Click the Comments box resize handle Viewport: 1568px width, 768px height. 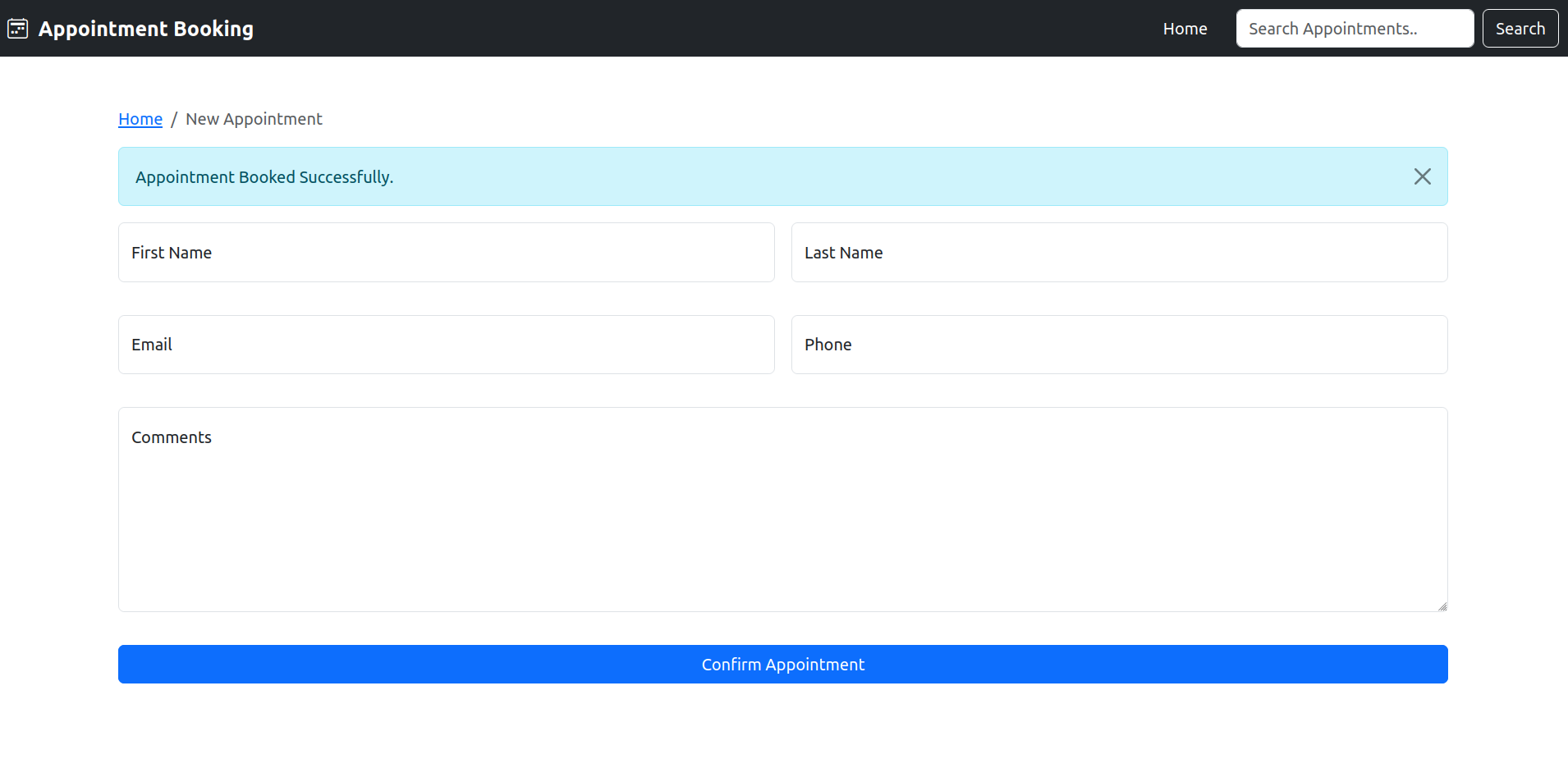[x=1442, y=606]
